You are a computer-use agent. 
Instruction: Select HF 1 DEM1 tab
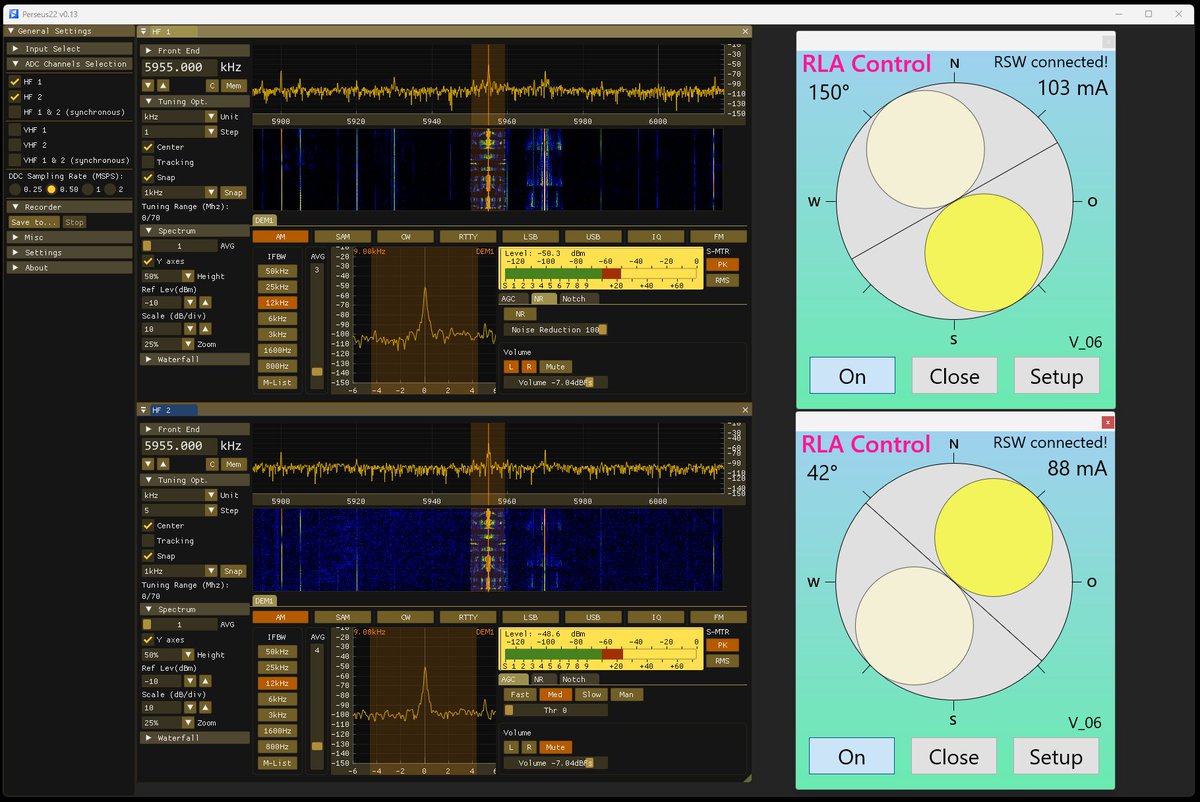point(264,220)
